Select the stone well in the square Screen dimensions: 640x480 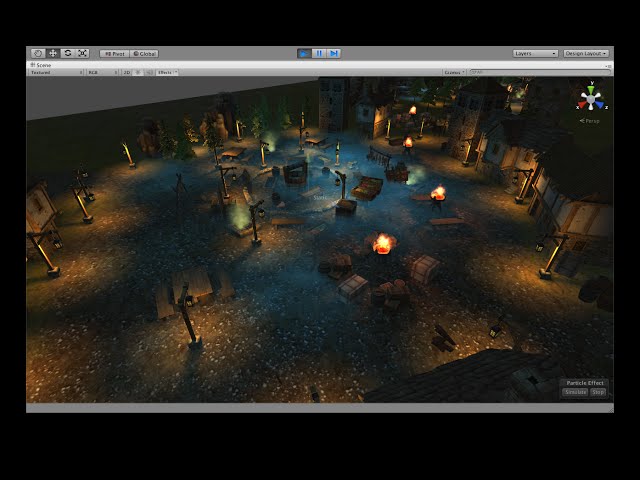pos(295,173)
